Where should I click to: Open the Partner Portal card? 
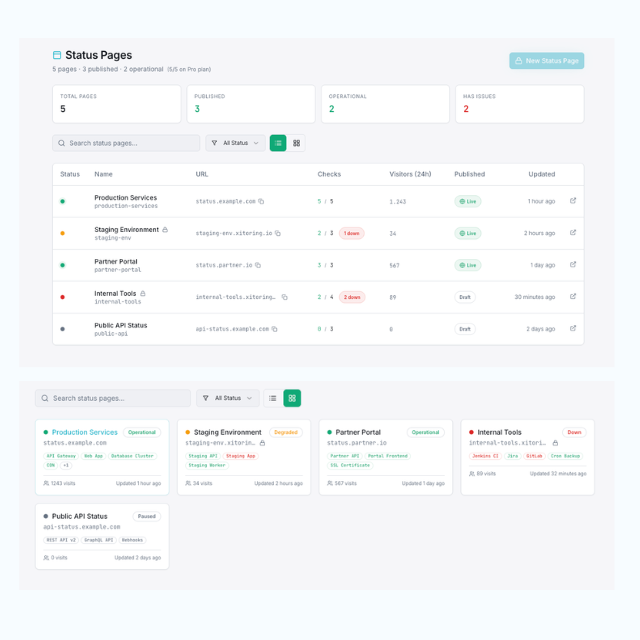point(385,457)
